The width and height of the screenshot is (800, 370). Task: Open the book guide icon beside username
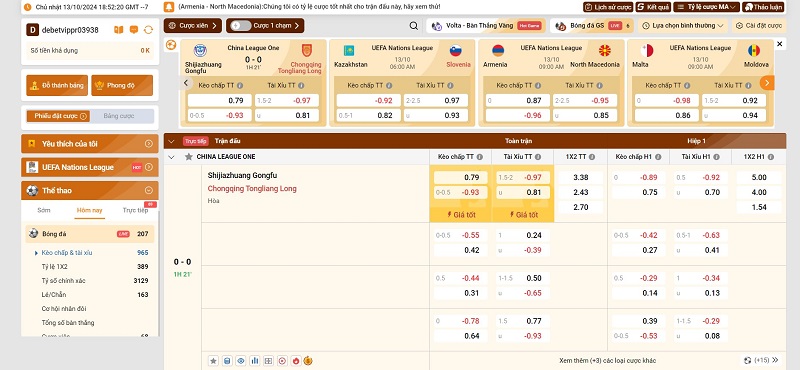[x=119, y=30]
